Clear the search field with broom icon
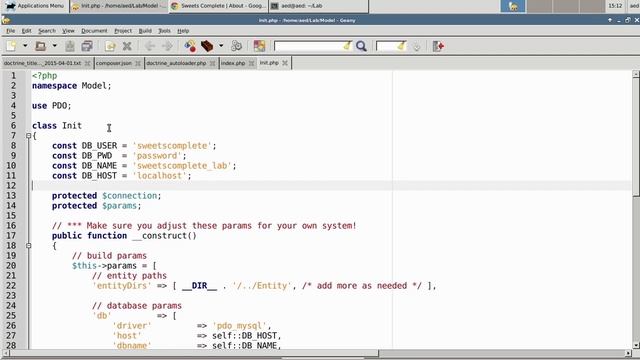The height and width of the screenshot is (360, 640). (347, 46)
